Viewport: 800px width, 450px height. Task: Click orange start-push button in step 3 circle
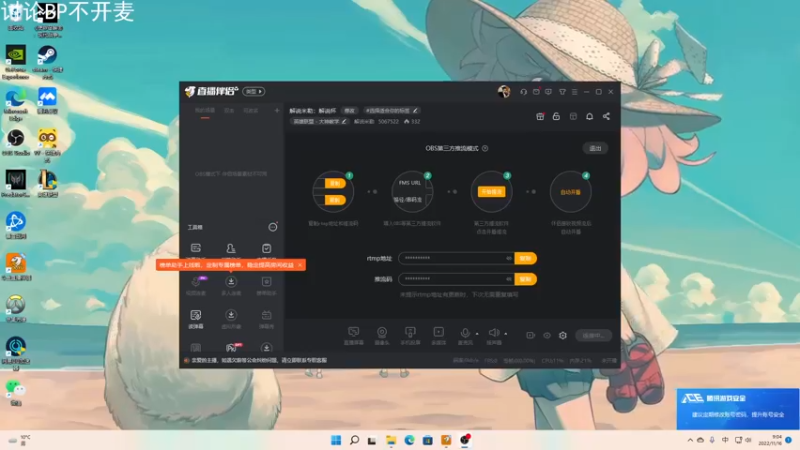pos(491,192)
